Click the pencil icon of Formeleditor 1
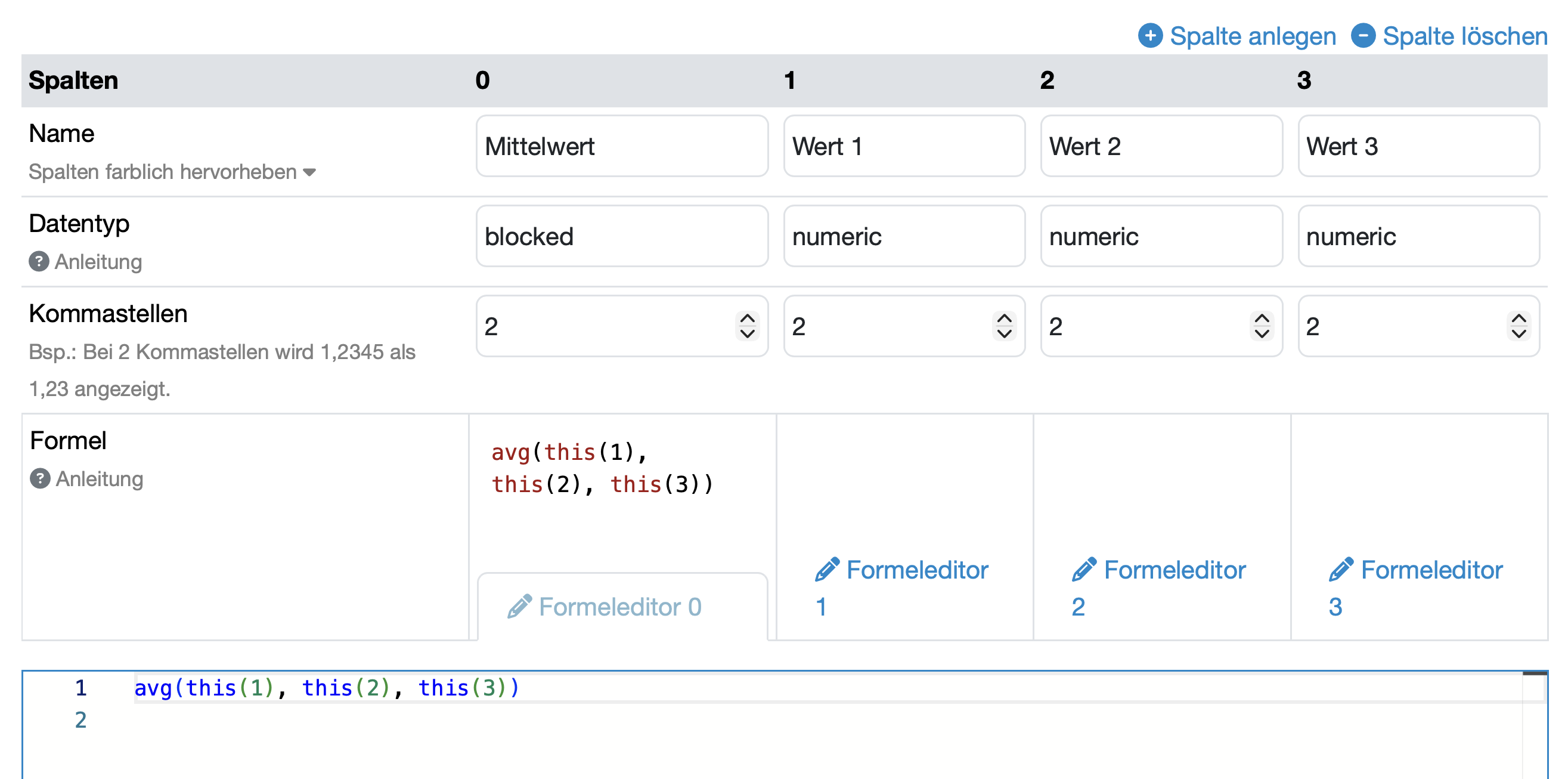The height and width of the screenshot is (779, 1568). (827, 570)
